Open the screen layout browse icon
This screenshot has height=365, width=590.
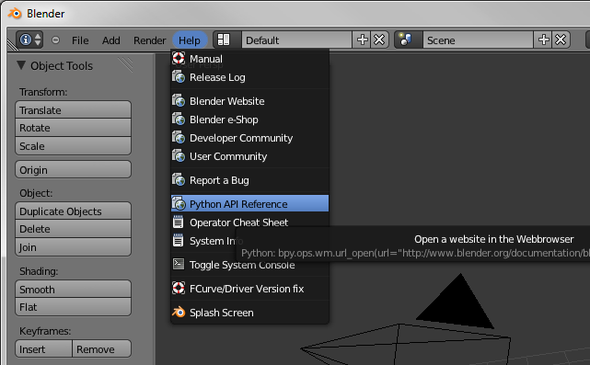(x=224, y=40)
